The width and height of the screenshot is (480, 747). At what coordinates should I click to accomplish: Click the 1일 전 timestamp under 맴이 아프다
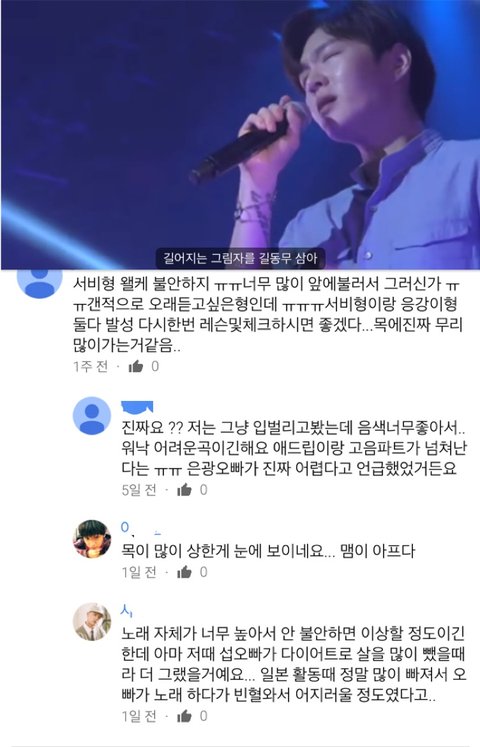(139, 572)
